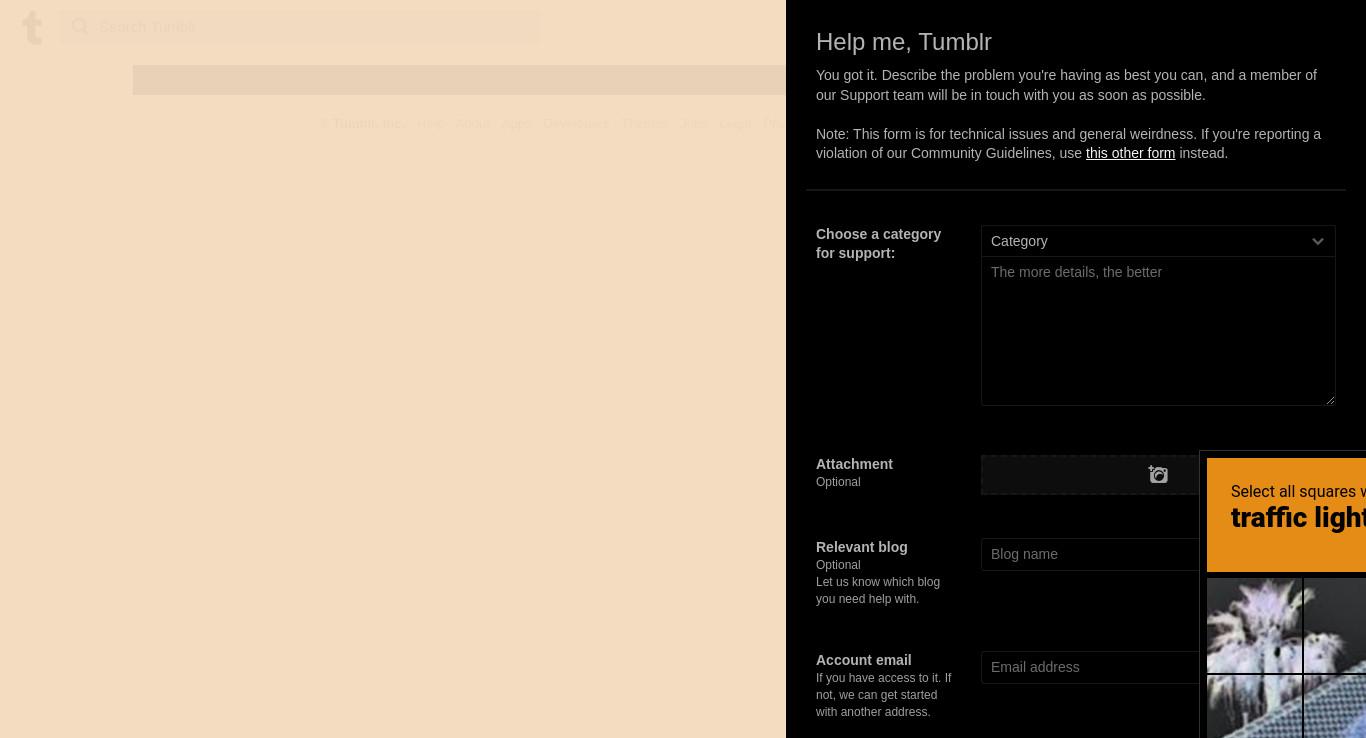The height and width of the screenshot is (738, 1366).
Task: Click the 'Choose a category for support:' label
Action: point(878,243)
